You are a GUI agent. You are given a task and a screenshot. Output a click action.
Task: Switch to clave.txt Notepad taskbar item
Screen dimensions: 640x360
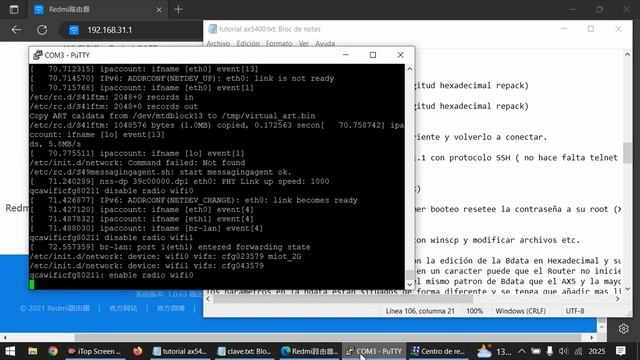point(245,351)
